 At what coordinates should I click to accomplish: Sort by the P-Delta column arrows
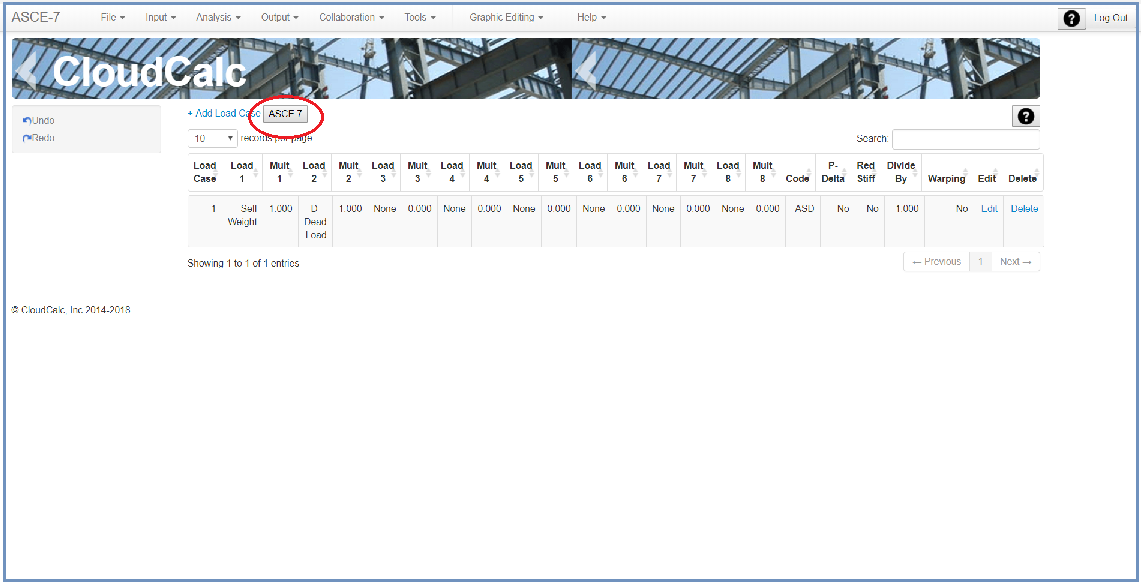click(x=842, y=172)
